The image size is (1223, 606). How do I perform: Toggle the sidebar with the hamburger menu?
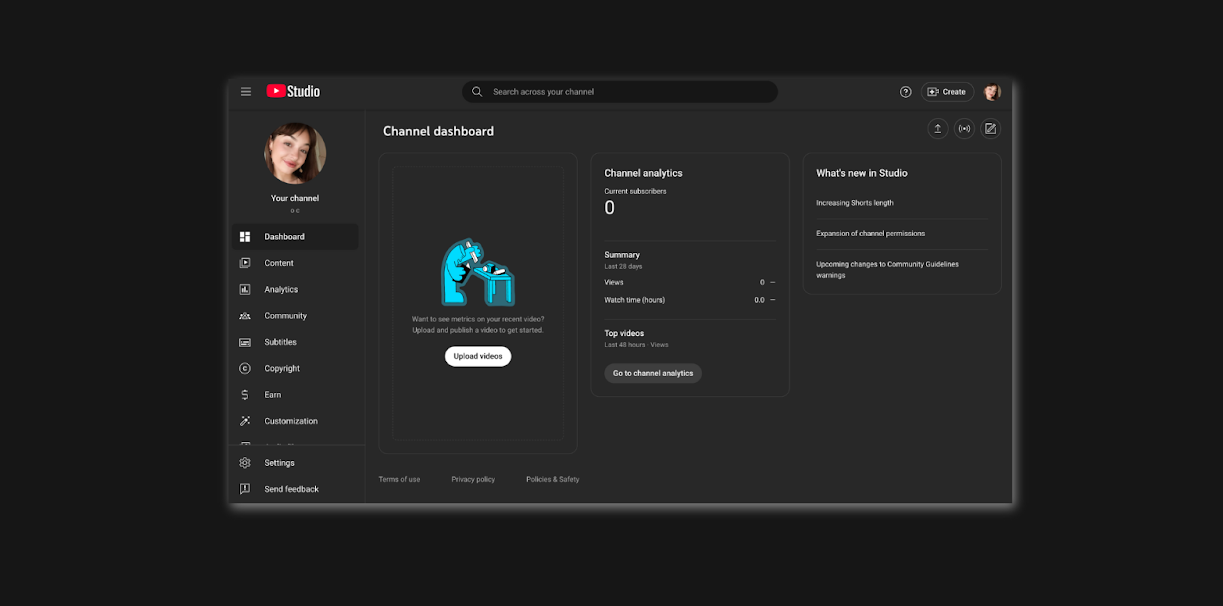[x=245, y=91]
